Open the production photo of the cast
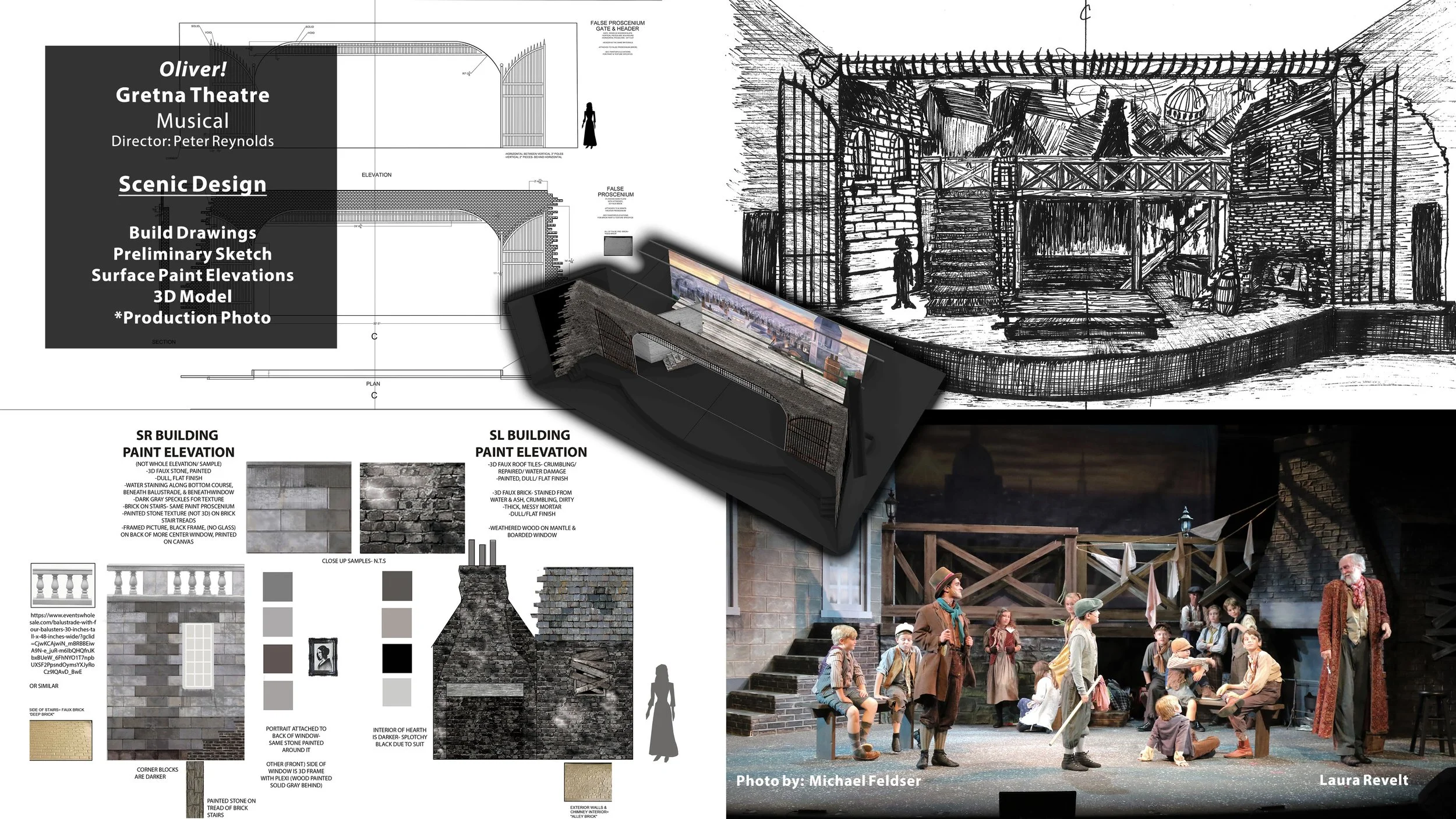1456x819 pixels. click(x=1091, y=615)
